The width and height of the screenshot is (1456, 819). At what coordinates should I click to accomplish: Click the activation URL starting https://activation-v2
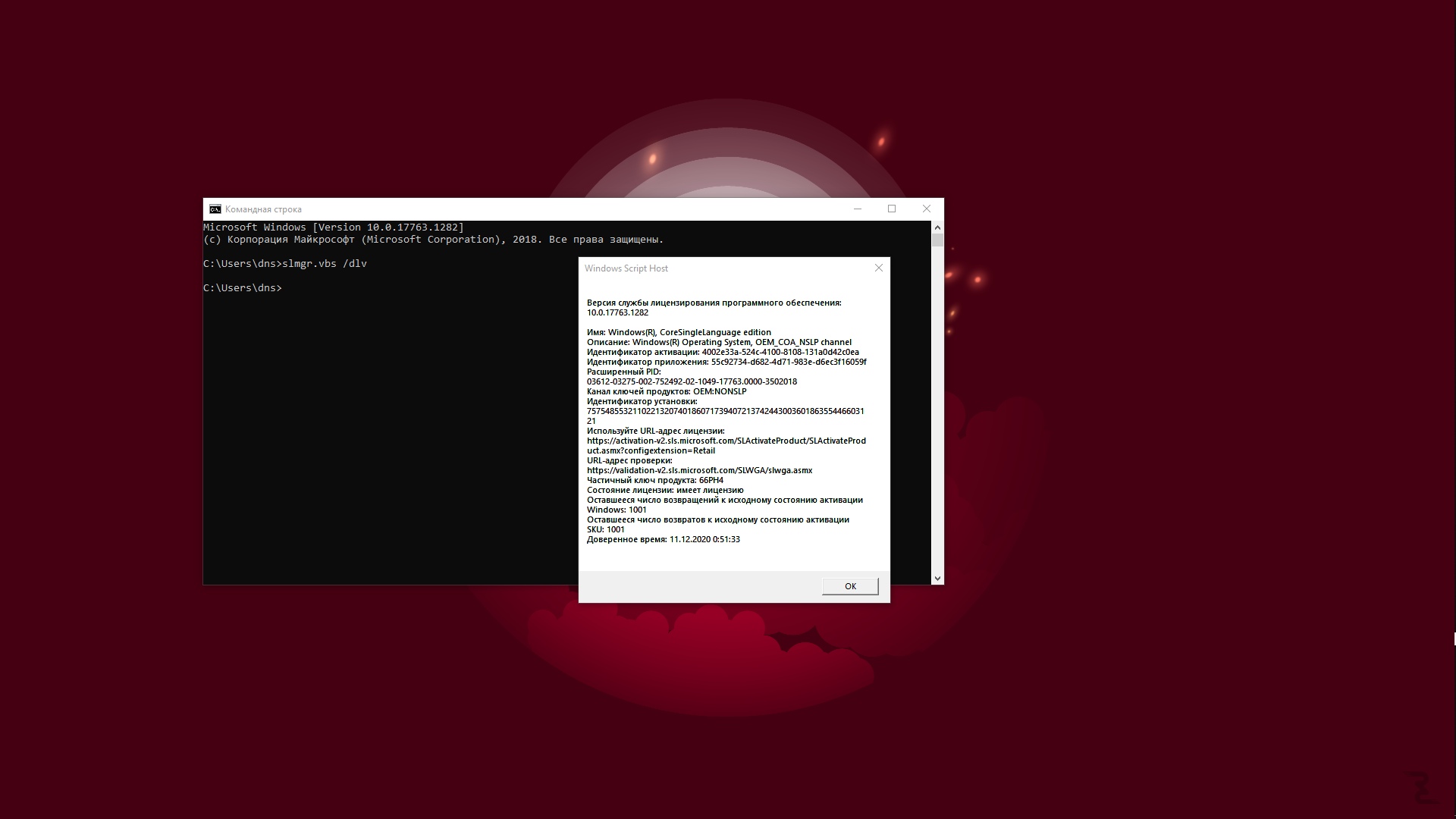click(x=726, y=446)
